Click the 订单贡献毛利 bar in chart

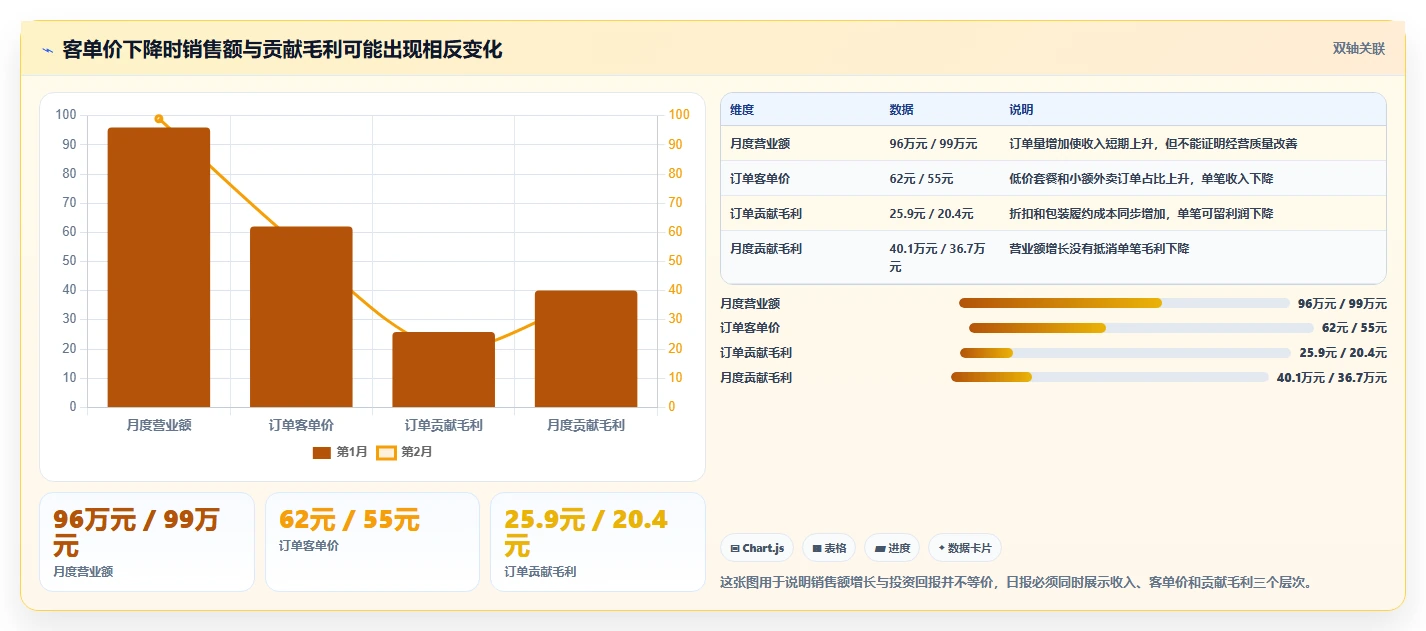pyautogui.click(x=443, y=369)
